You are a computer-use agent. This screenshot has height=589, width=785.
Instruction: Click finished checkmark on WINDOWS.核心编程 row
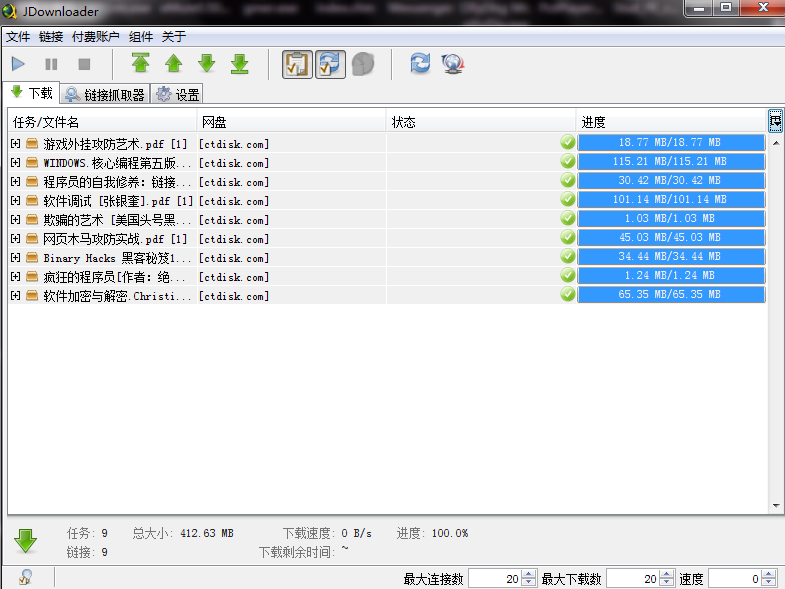tap(568, 161)
